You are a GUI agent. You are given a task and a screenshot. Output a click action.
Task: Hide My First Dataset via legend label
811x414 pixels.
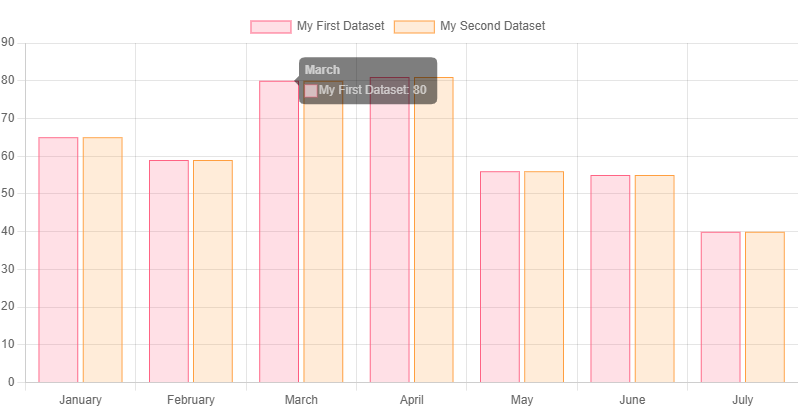click(340, 26)
